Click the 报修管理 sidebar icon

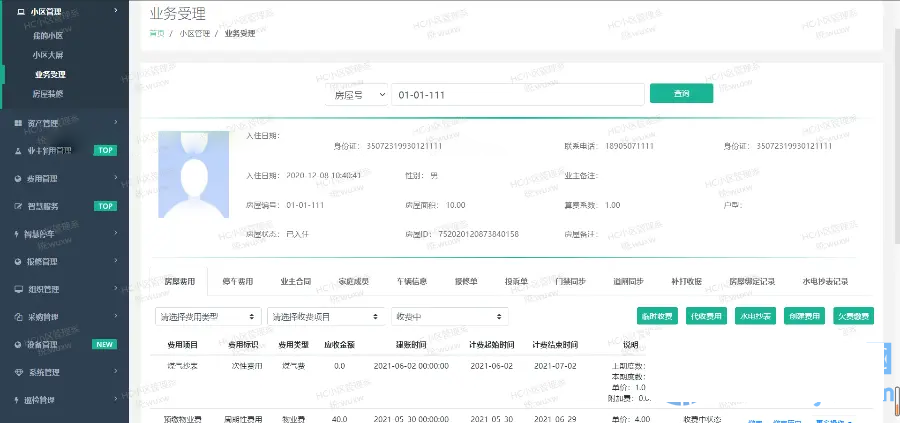tap(19, 261)
